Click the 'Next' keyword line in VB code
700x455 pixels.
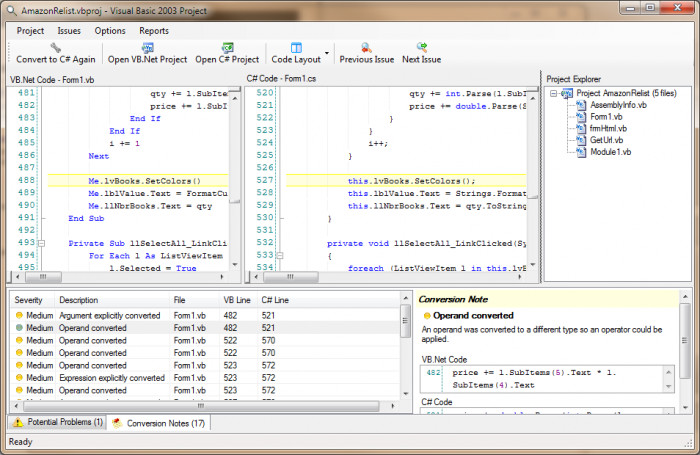click(99, 156)
